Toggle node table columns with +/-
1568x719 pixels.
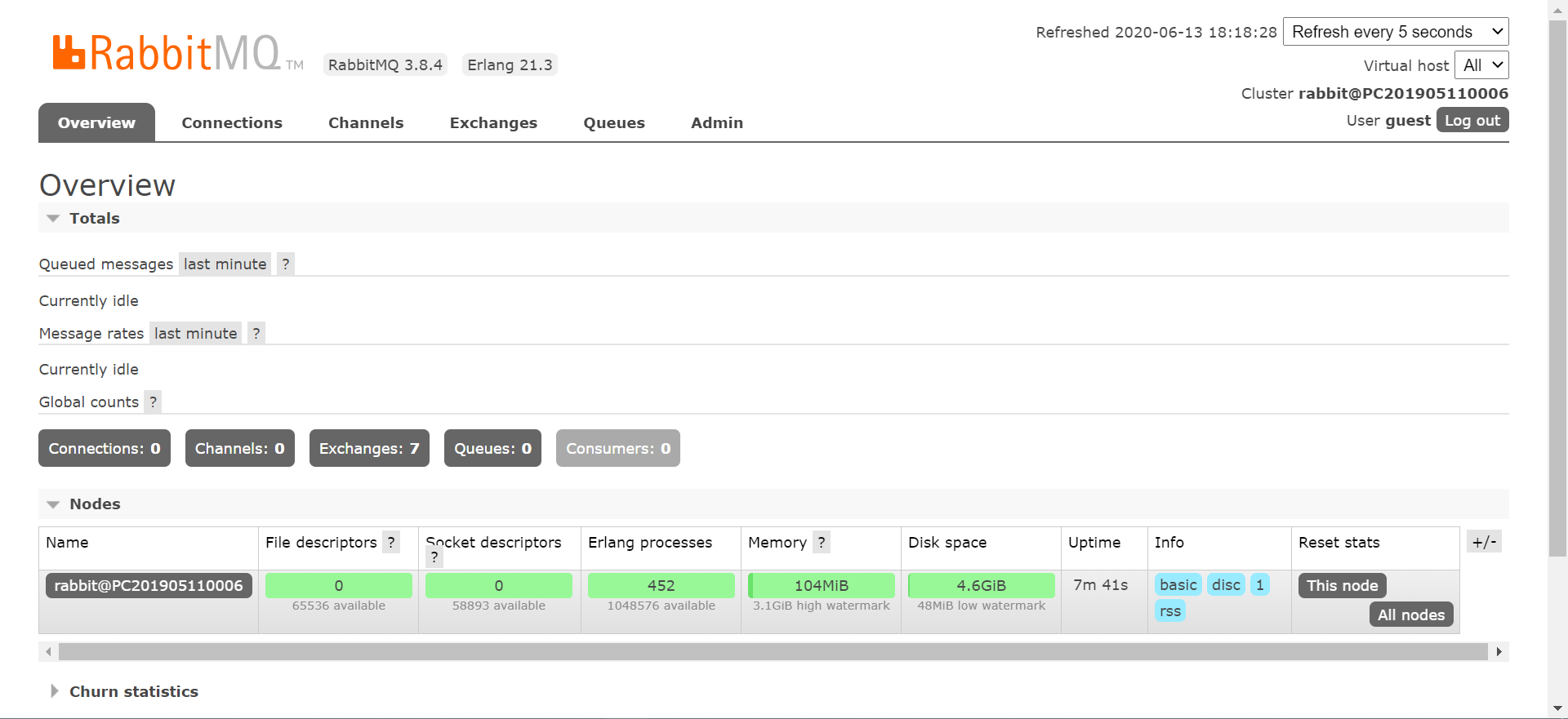[1484, 542]
